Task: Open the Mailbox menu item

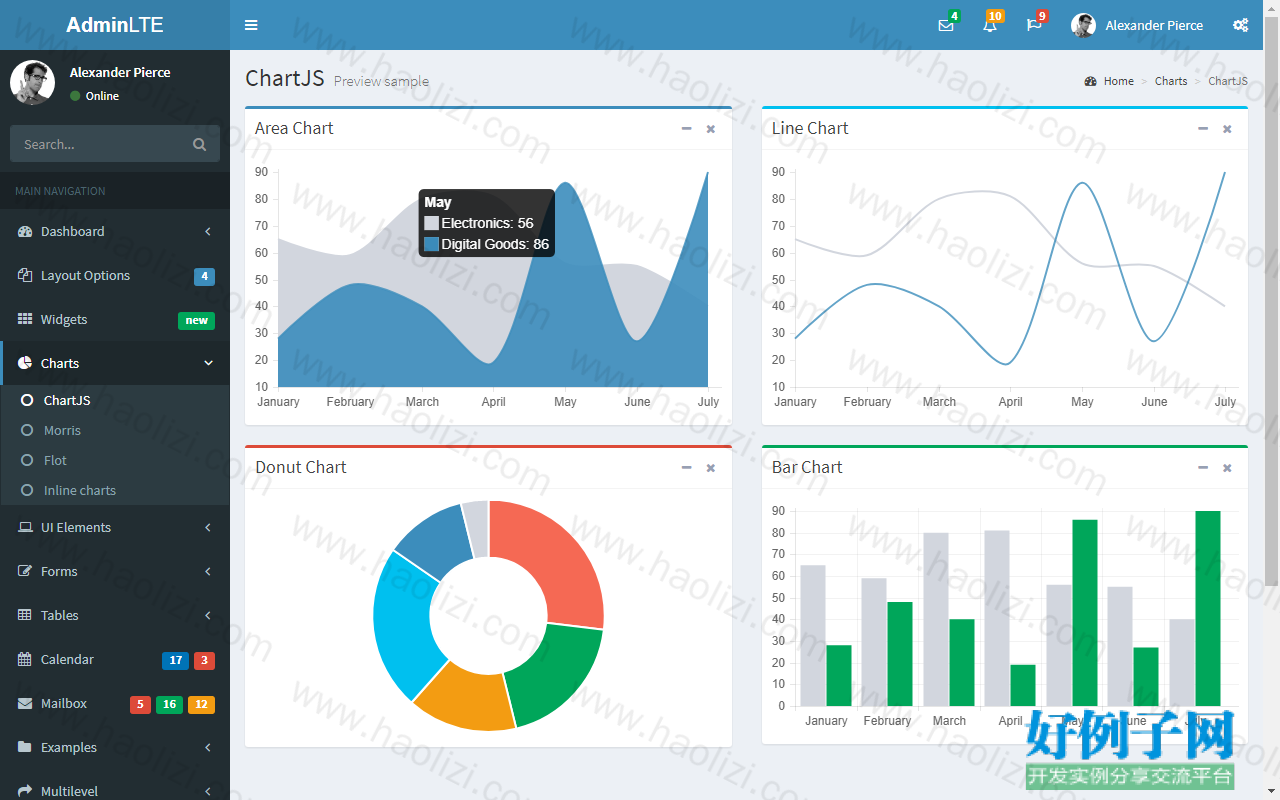Action: (115, 703)
